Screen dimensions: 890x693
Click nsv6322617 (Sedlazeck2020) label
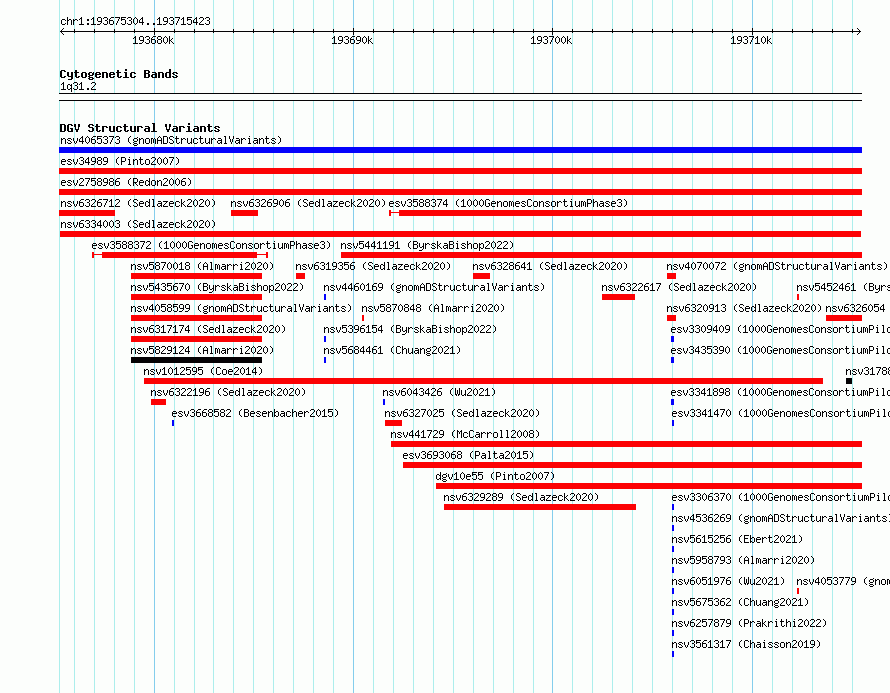pyautogui.click(x=679, y=287)
